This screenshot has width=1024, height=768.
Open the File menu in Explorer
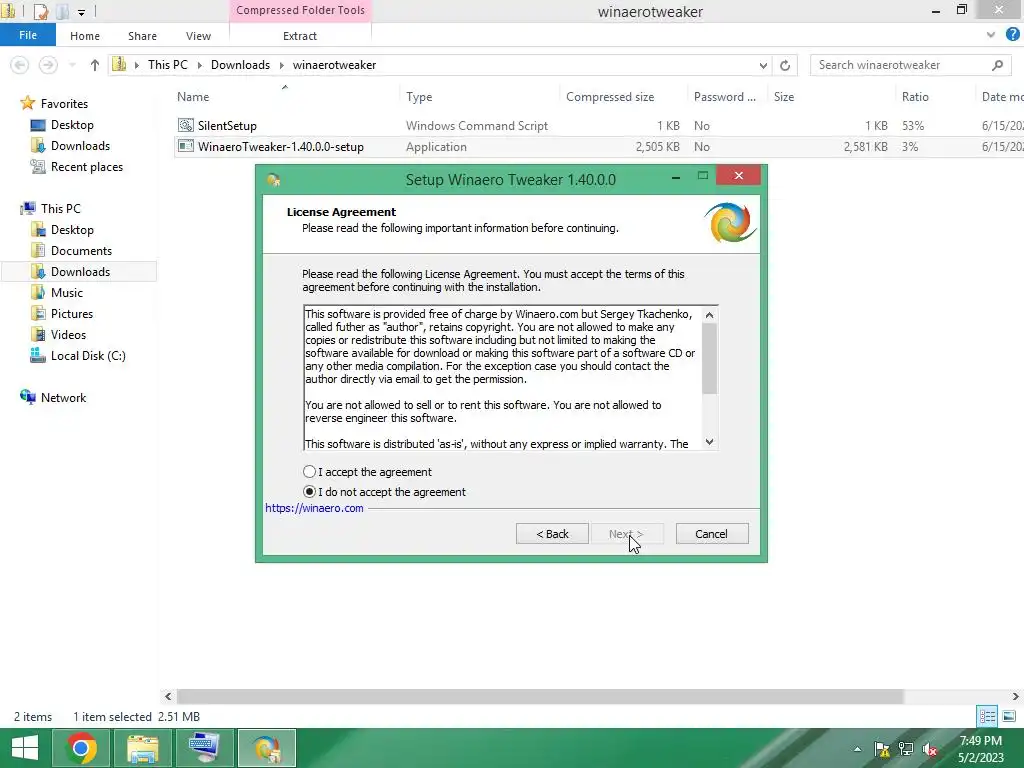[27, 35]
